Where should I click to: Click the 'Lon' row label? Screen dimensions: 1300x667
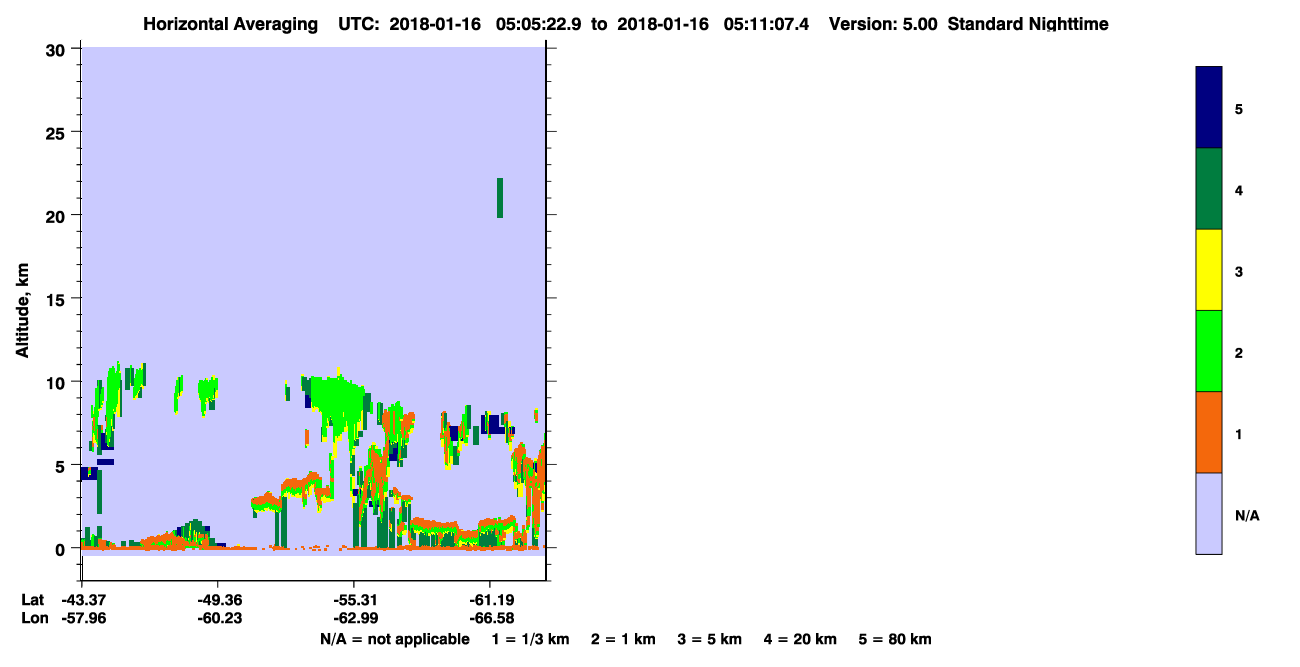point(33,618)
